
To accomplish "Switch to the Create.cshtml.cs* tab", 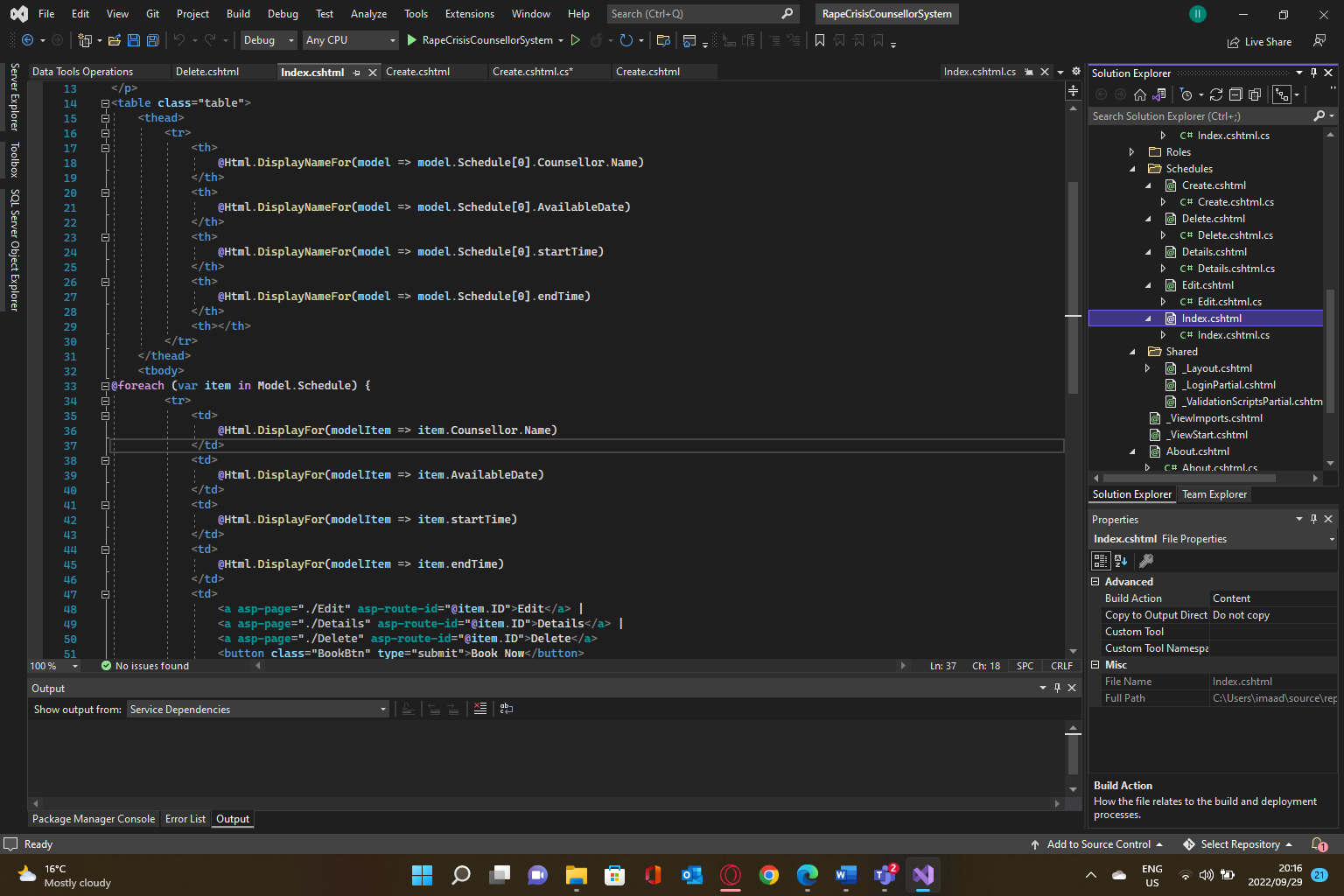I will pos(533,72).
